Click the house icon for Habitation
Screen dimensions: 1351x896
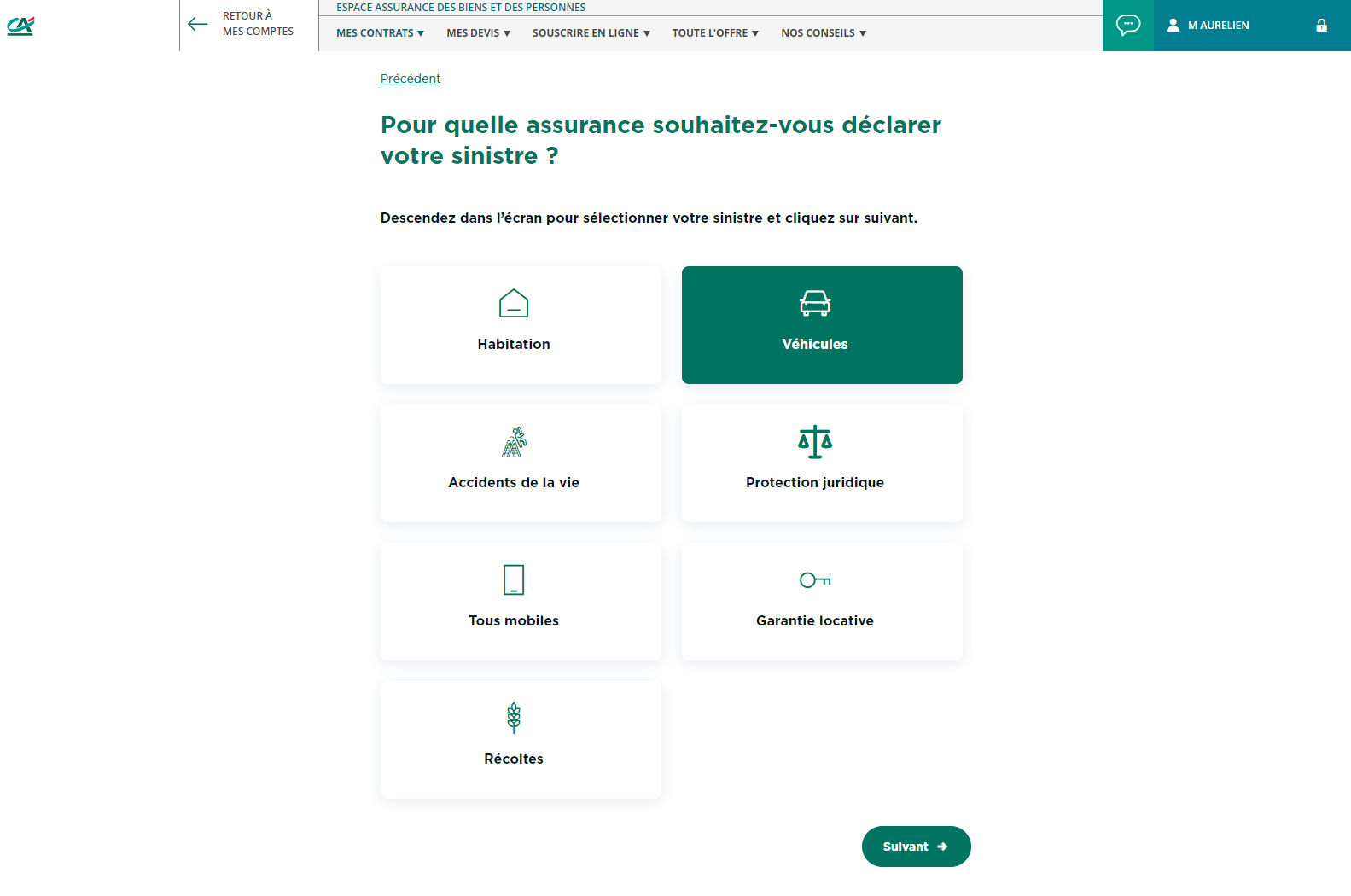[x=514, y=303]
